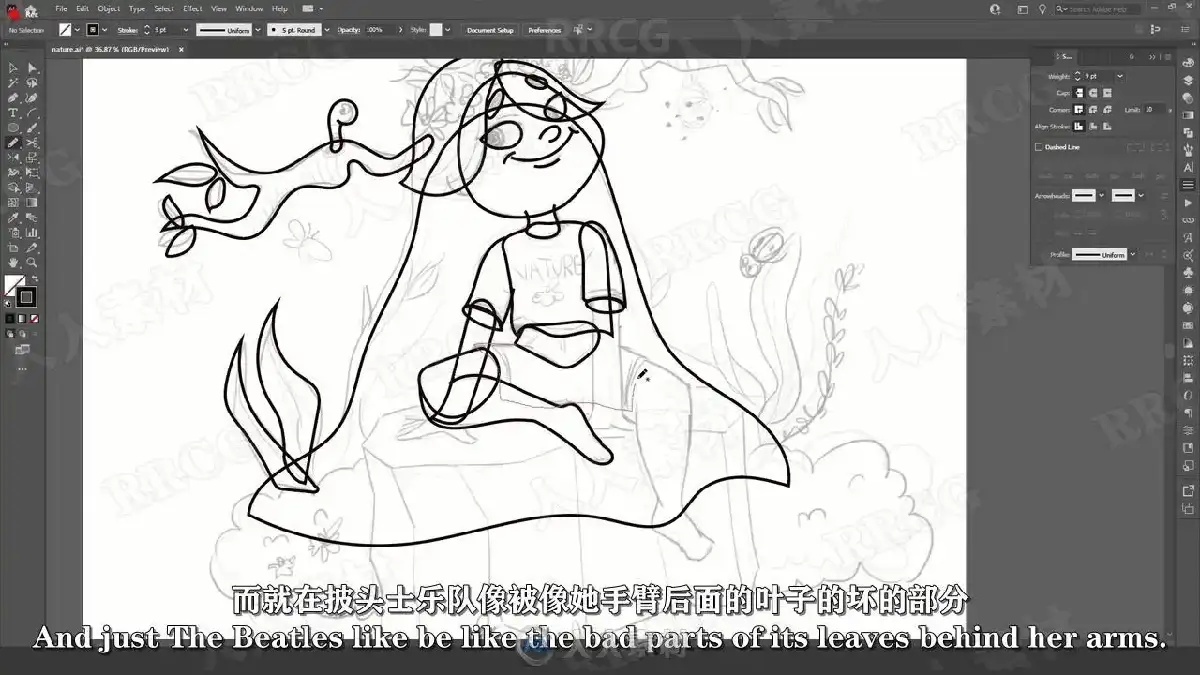Choose the Round Cap option
The image size is (1200, 675).
(1092, 93)
